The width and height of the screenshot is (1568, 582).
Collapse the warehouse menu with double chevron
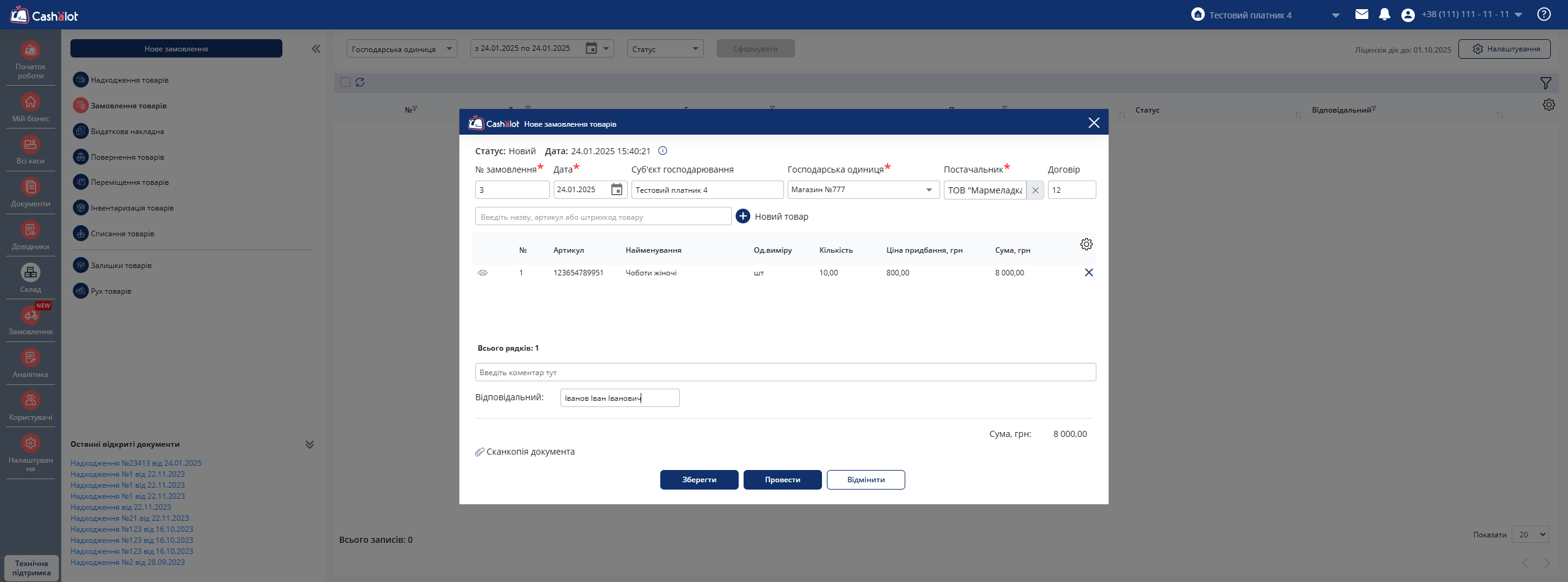click(316, 49)
